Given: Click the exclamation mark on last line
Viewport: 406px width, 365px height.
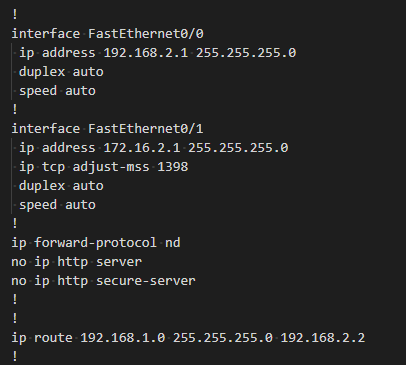Looking at the screenshot, I should (15, 357).
